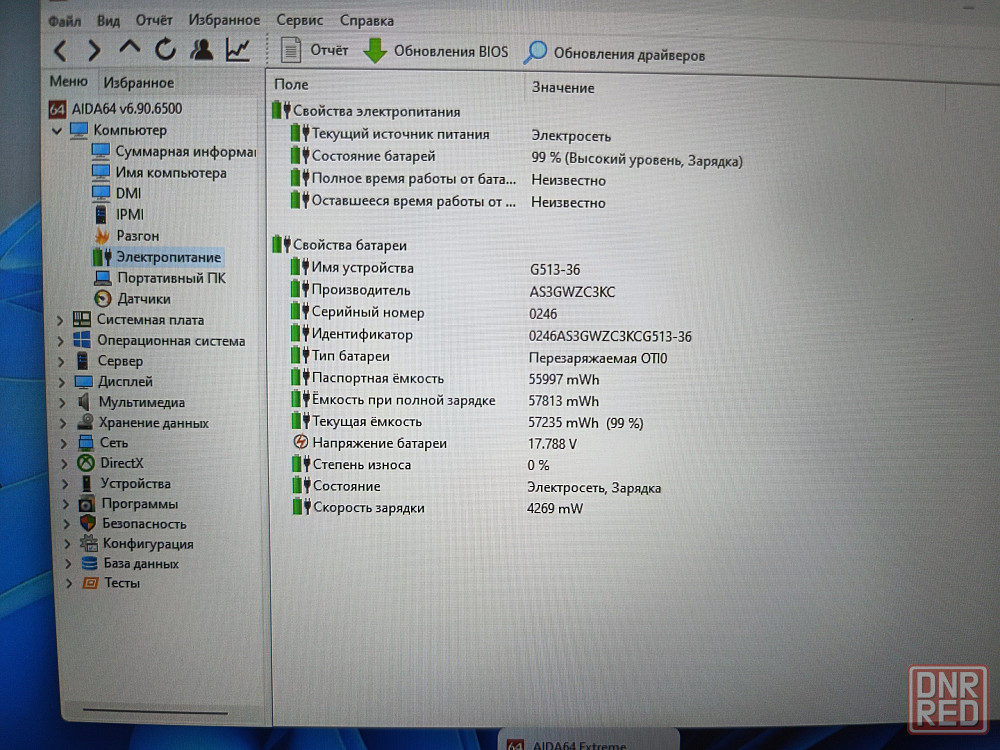Click the refresh icon in toolbar

[165, 49]
